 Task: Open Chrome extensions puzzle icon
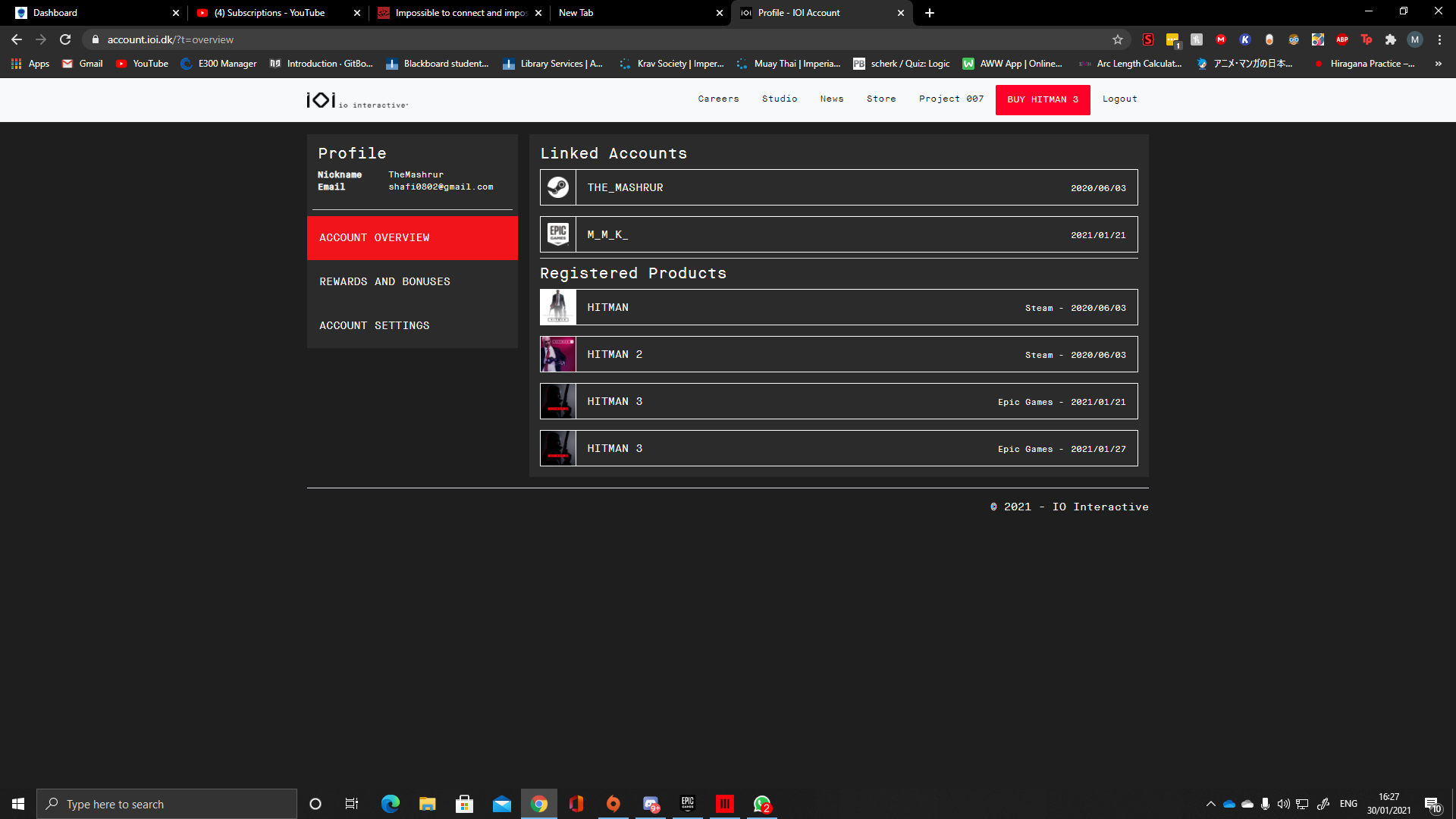(1390, 39)
